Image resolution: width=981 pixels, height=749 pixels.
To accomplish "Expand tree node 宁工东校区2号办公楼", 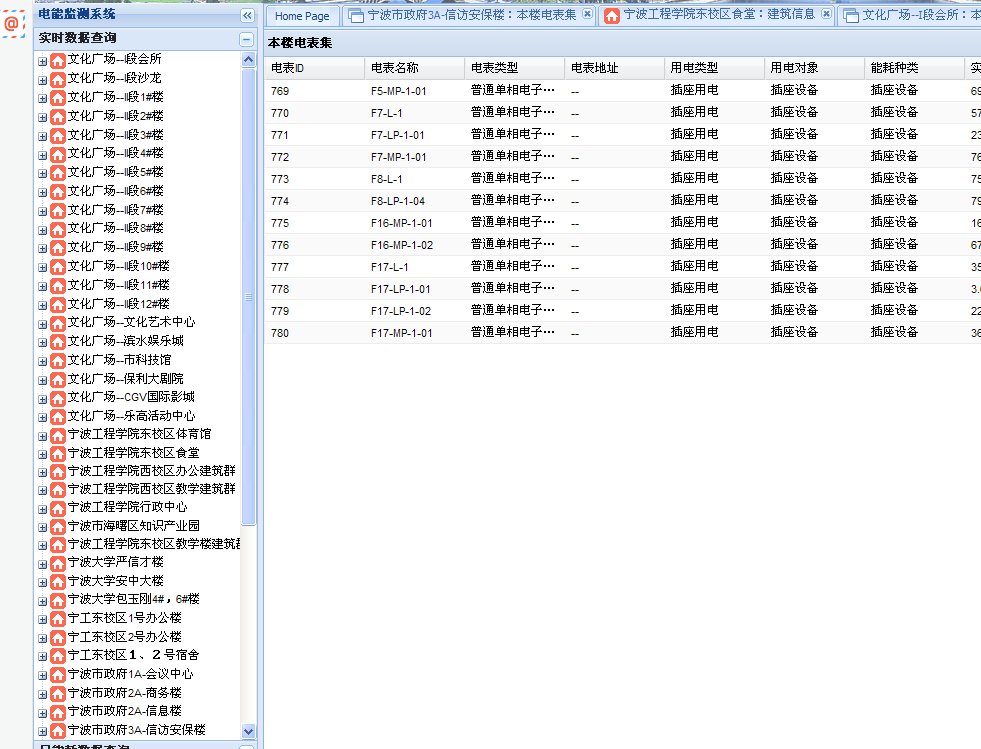I will coord(43,639).
